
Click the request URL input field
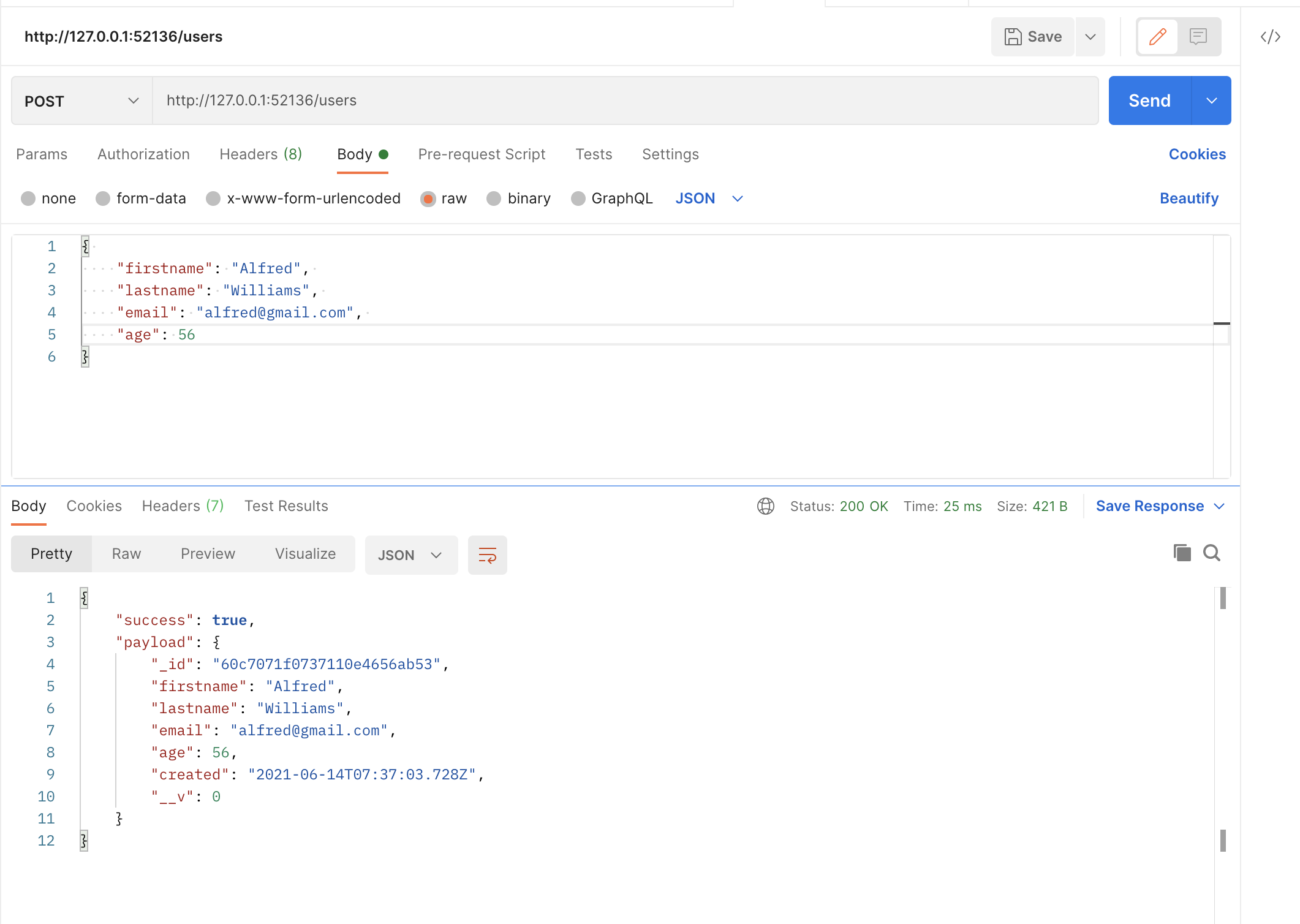pyautogui.click(x=625, y=100)
